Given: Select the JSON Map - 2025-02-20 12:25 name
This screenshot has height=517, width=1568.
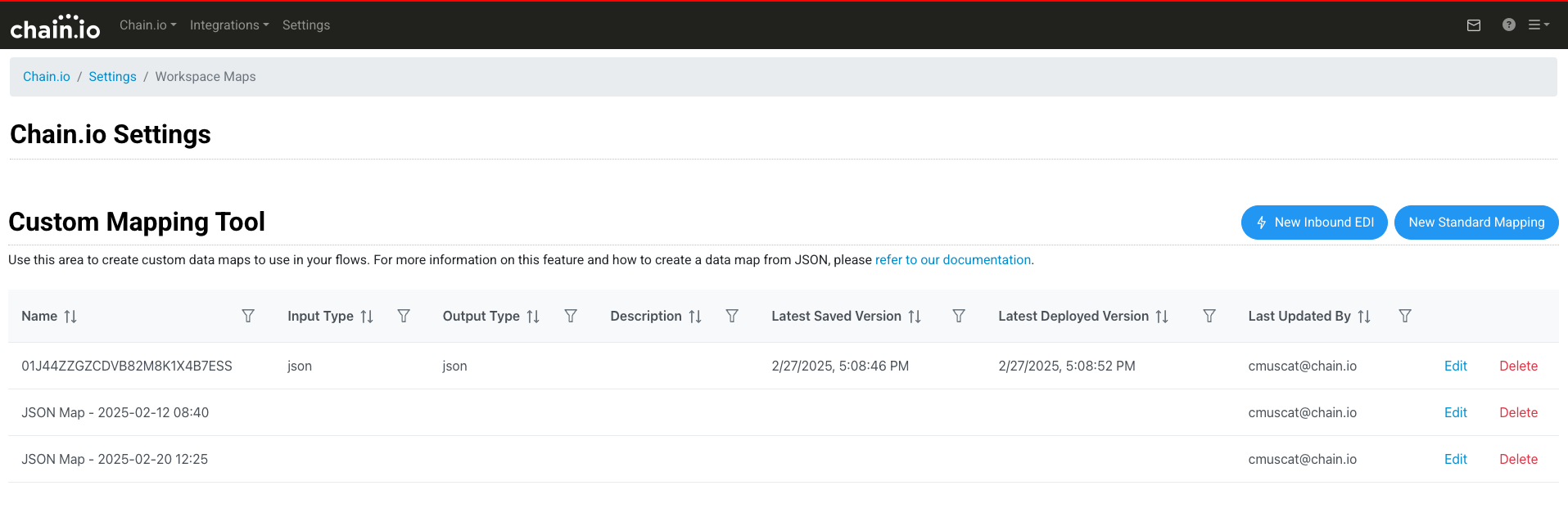Looking at the screenshot, I should click(x=115, y=460).
